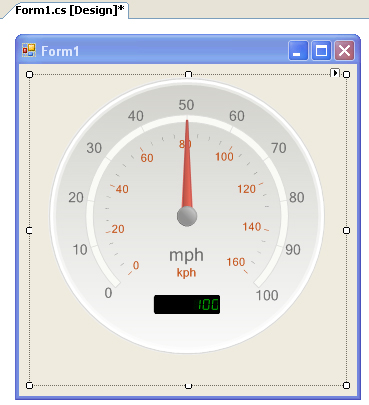This screenshot has width=369, height=405.
Task: Click the top-center selection handle of gauge
Action: [188, 74]
